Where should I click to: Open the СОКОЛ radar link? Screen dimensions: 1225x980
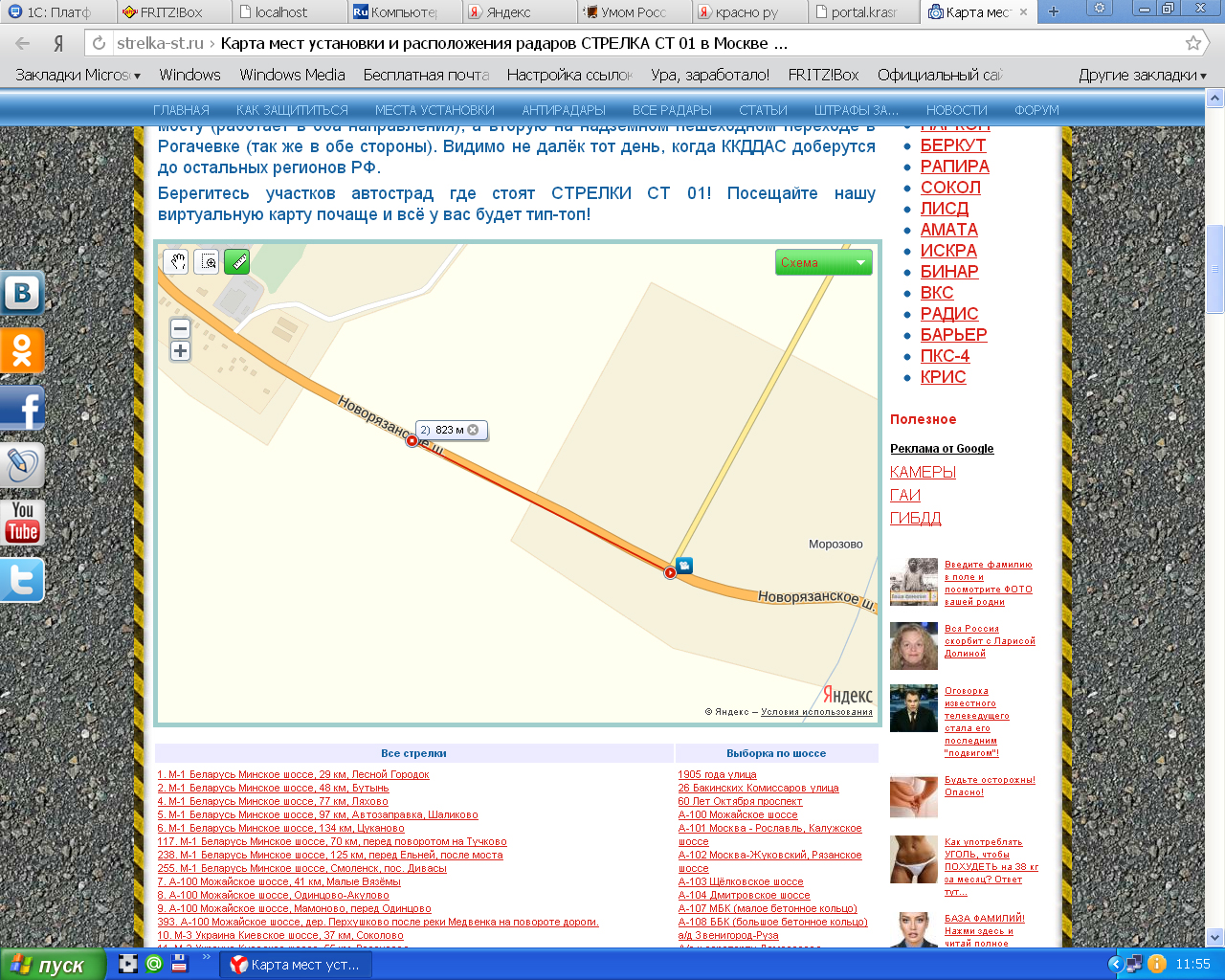(x=950, y=188)
